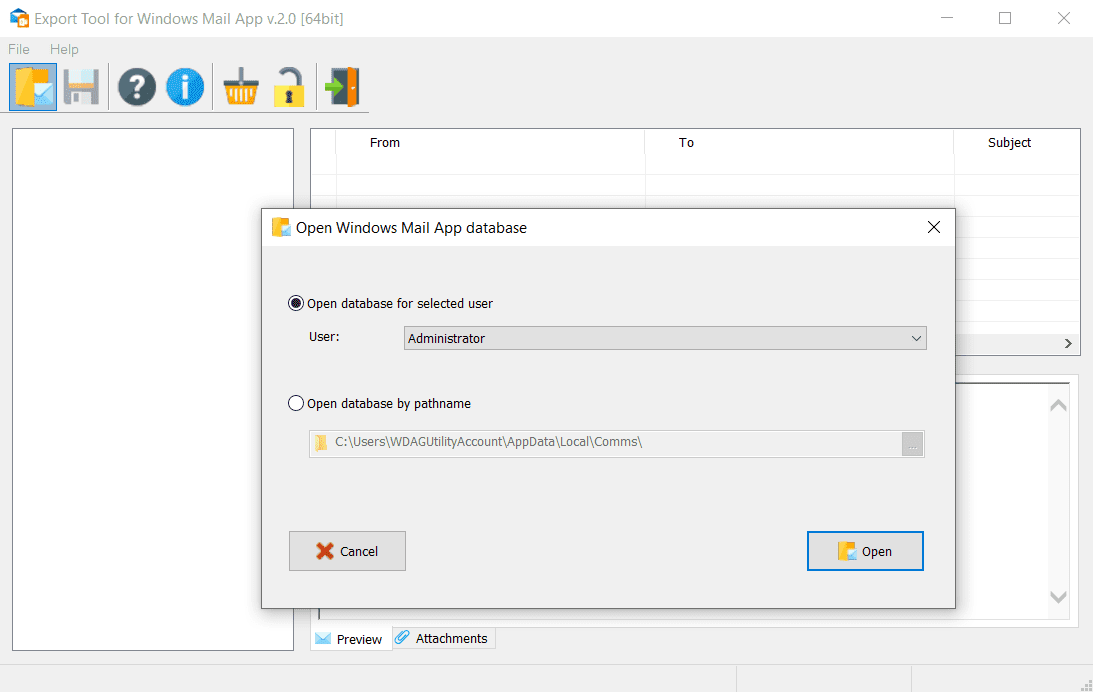Click the blue About info icon
Viewport: 1093px width, 692px height.
click(185, 87)
